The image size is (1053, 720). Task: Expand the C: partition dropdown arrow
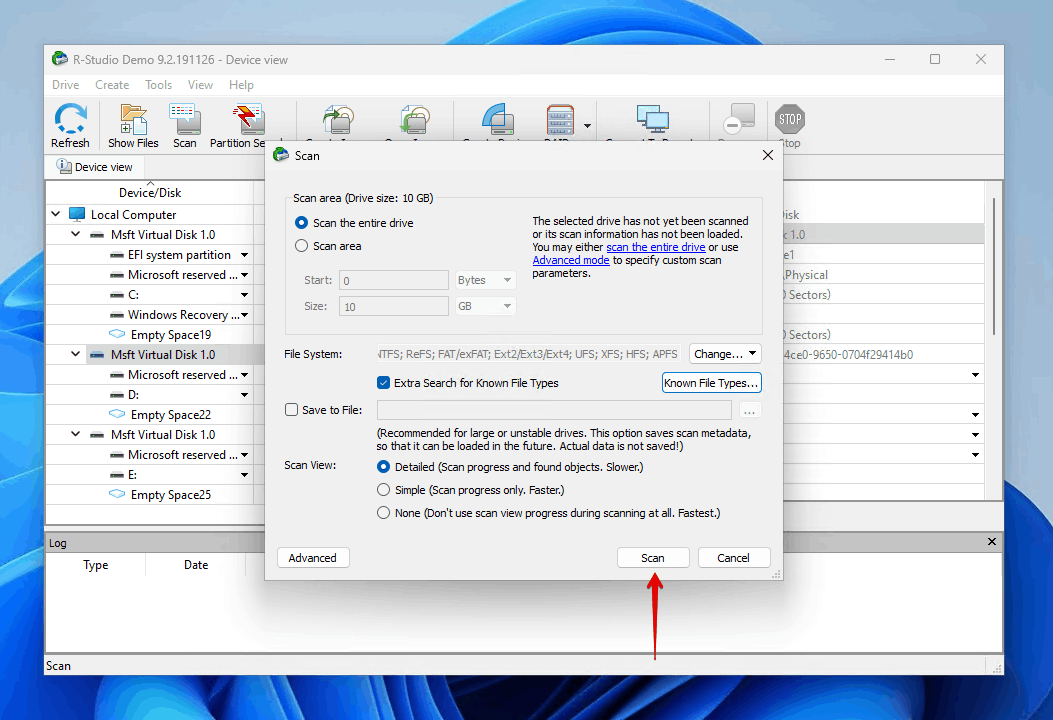pos(244,295)
